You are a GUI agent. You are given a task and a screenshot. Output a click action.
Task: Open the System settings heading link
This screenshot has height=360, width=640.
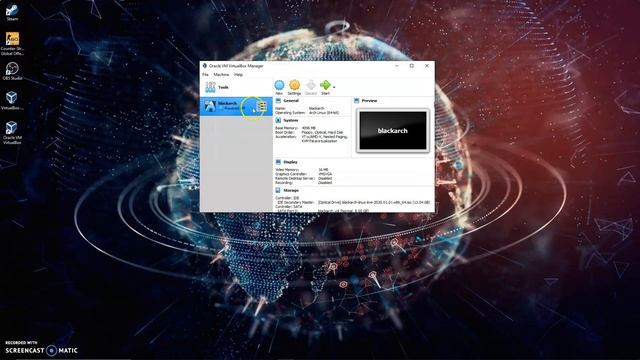coord(291,120)
